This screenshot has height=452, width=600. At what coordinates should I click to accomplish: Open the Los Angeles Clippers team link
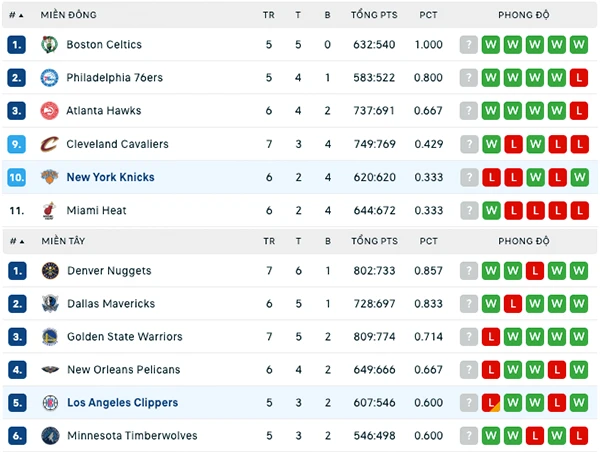[122, 403]
